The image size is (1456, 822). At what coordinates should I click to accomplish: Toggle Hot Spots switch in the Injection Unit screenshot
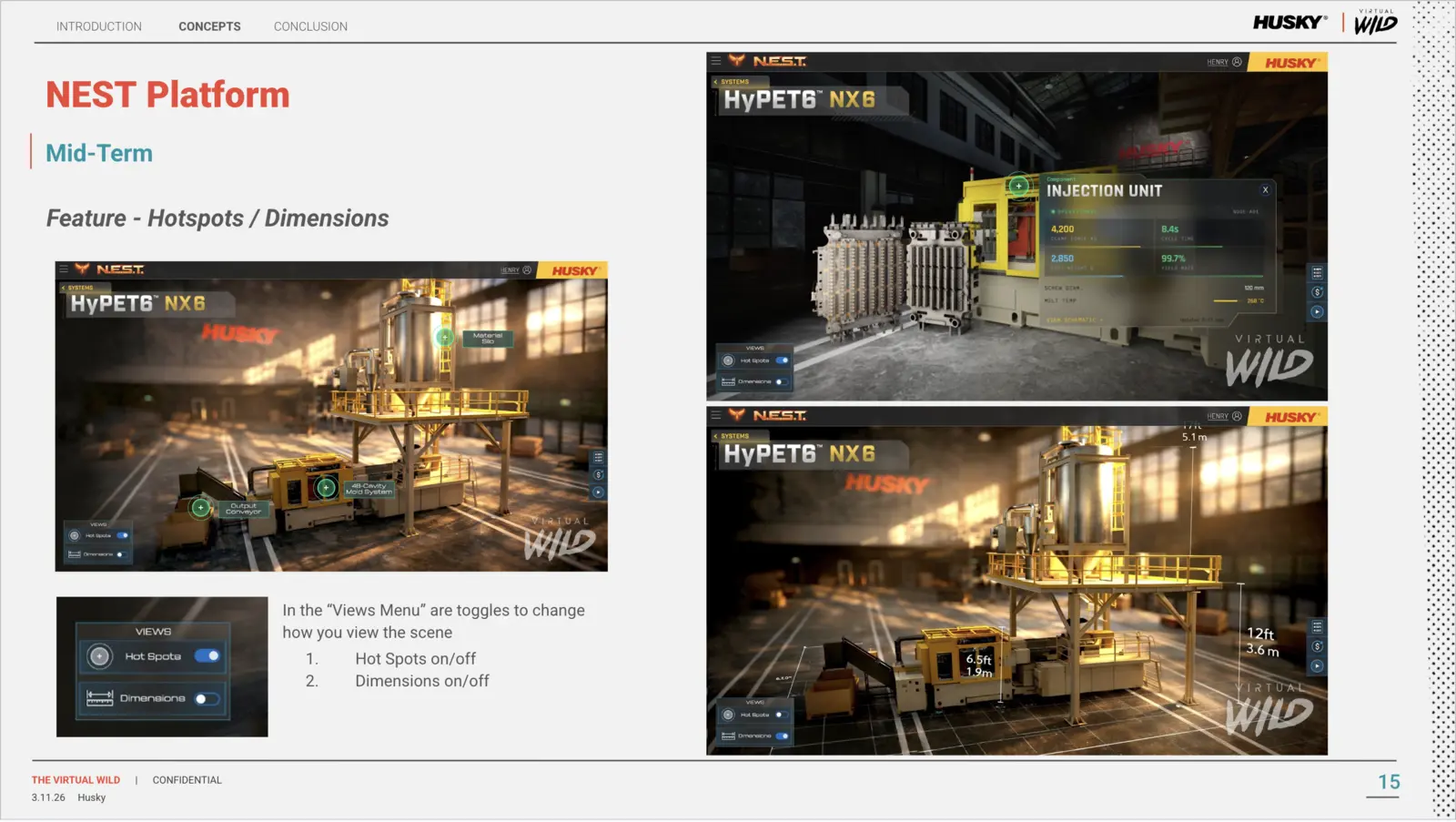point(782,360)
